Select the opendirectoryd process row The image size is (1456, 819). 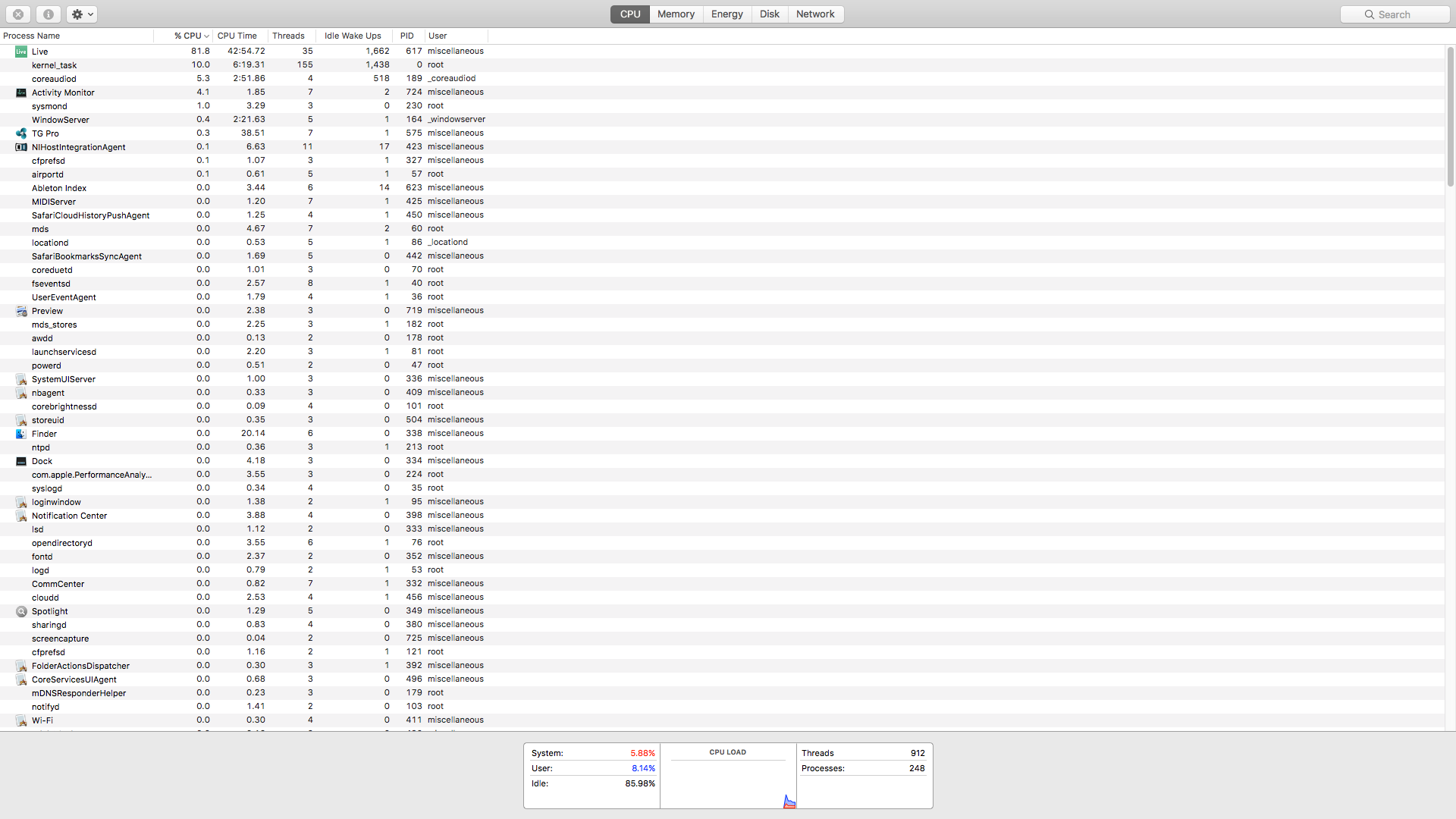(722, 543)
